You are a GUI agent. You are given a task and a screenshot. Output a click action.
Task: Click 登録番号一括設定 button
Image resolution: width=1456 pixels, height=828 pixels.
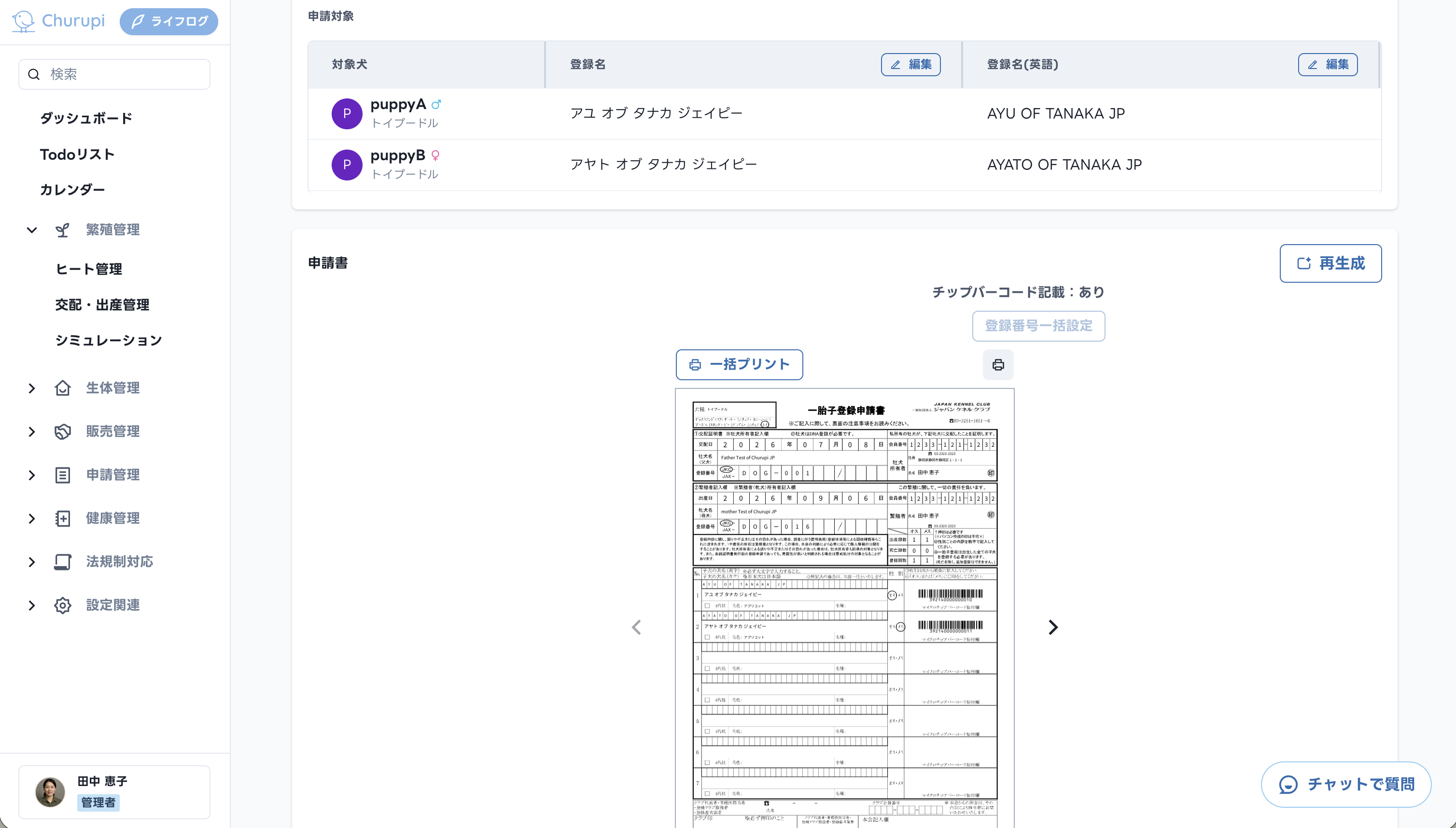point(1038,326)
